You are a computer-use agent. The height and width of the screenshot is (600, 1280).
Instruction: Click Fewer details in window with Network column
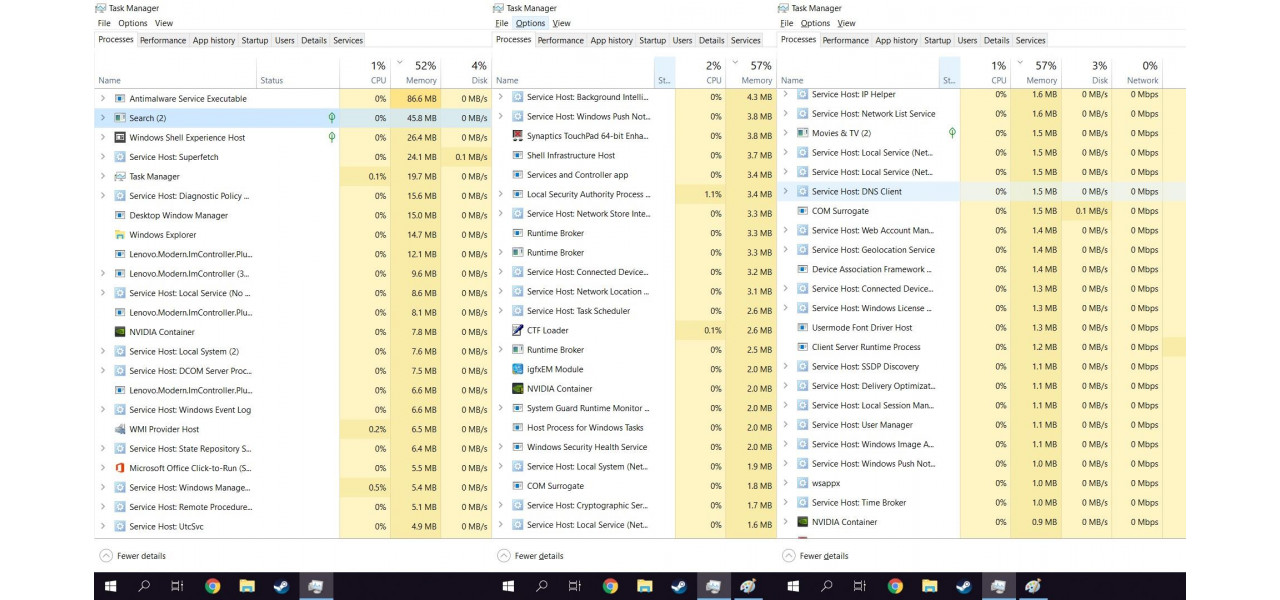(x=815, y=556)
